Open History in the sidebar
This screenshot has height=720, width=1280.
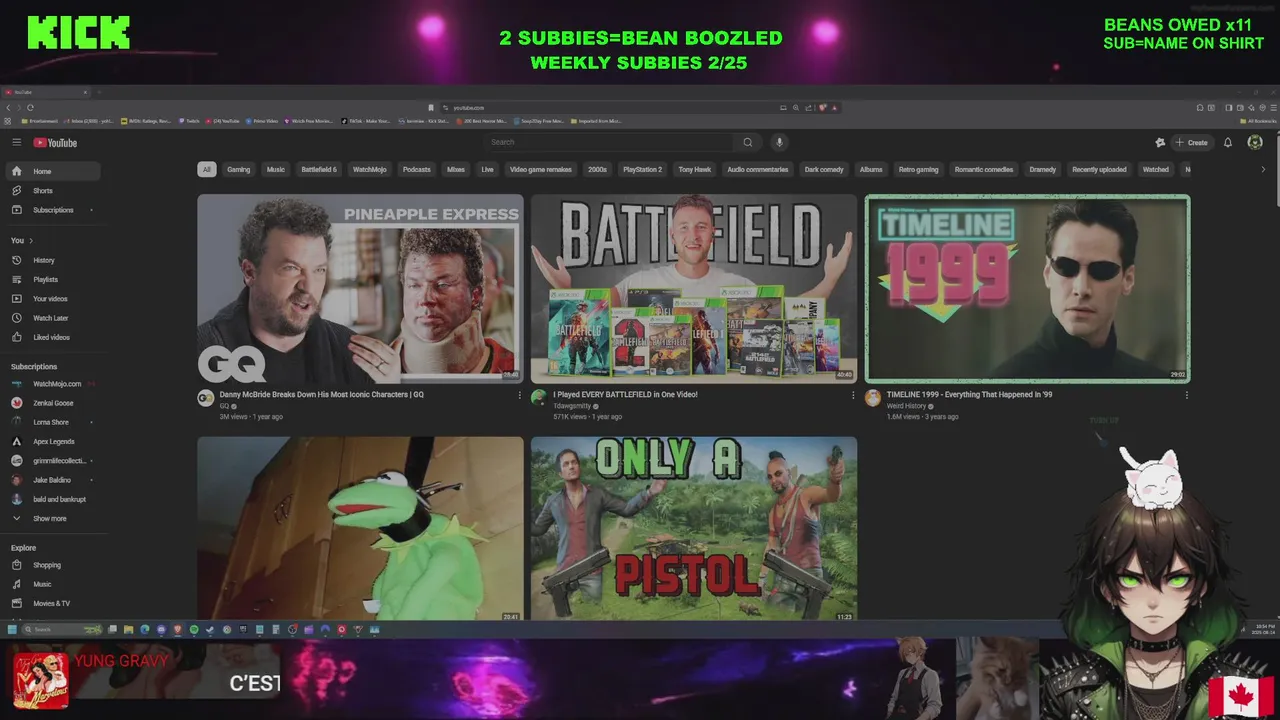pos(52,260)
